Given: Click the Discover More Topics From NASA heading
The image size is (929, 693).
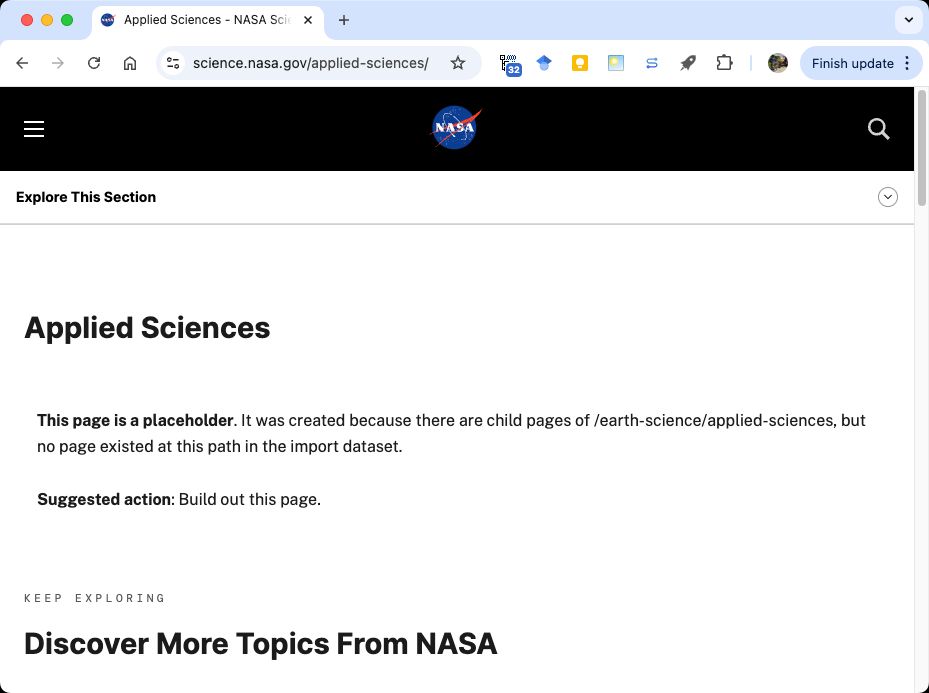Looking at the screenshot, I should 261,644.
